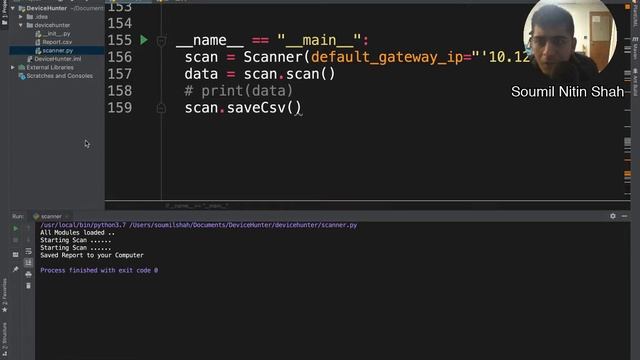The height and width of the screenshot is (360, 640).
Task: Click fold marker on line 155
Action: click(161, 41)
